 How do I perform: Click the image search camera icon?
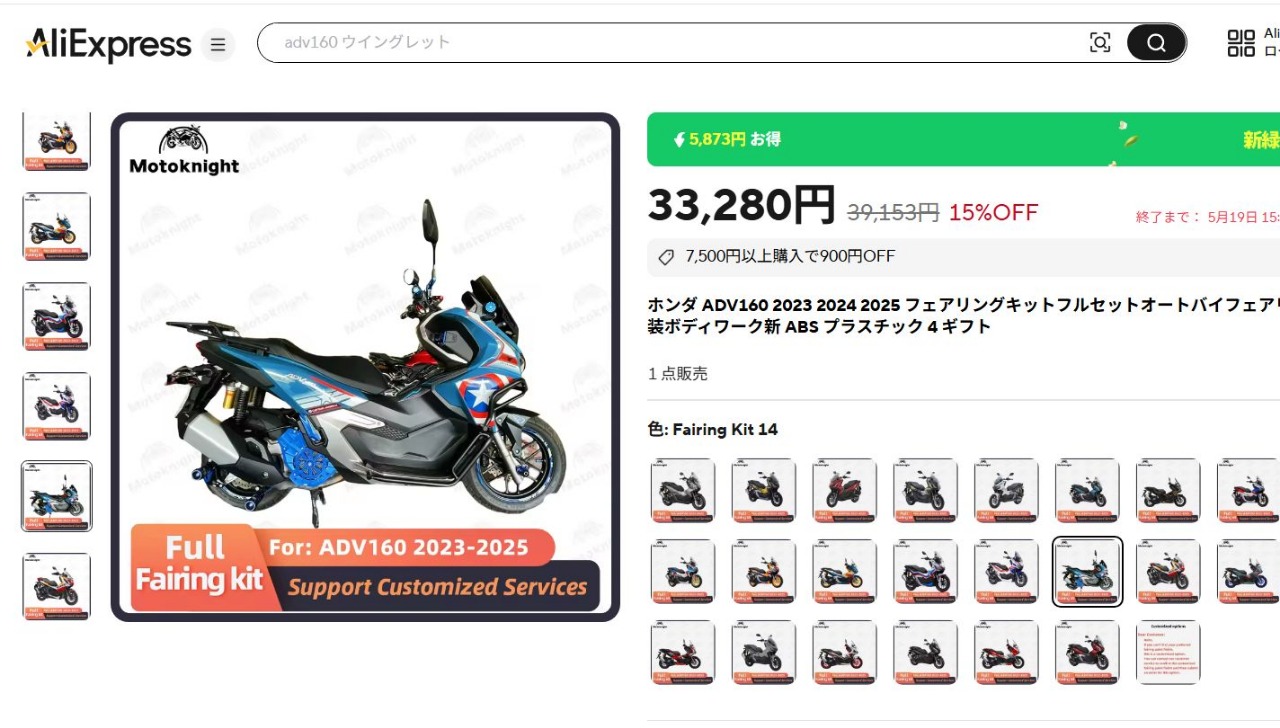1100,43
